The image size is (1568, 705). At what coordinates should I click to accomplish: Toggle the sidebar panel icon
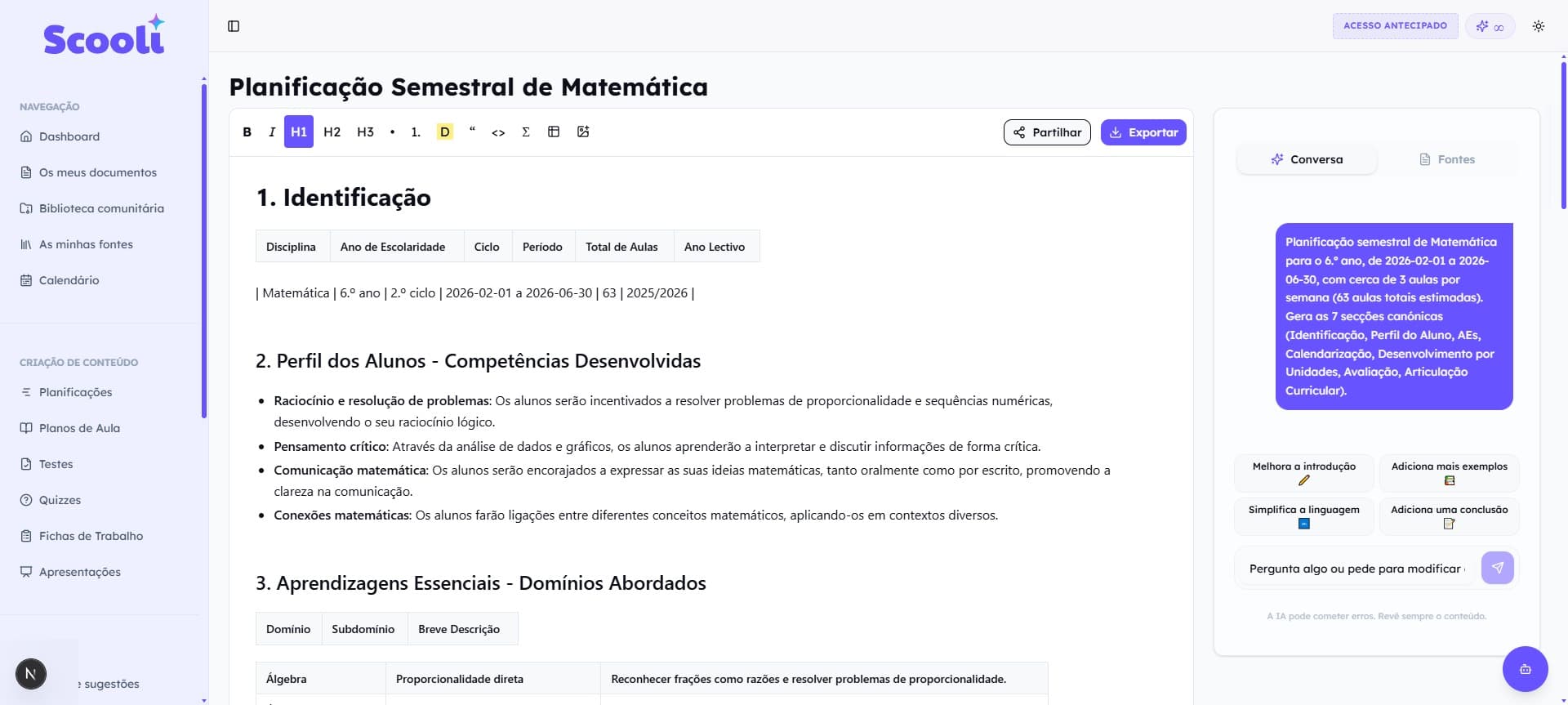coord(234,26)
